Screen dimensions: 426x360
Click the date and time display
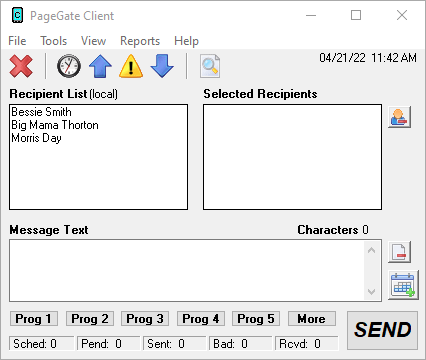coord(368,58)
